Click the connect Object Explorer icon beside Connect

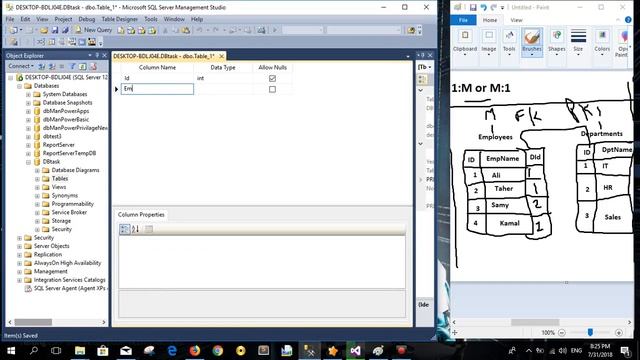tap(42, 66)
